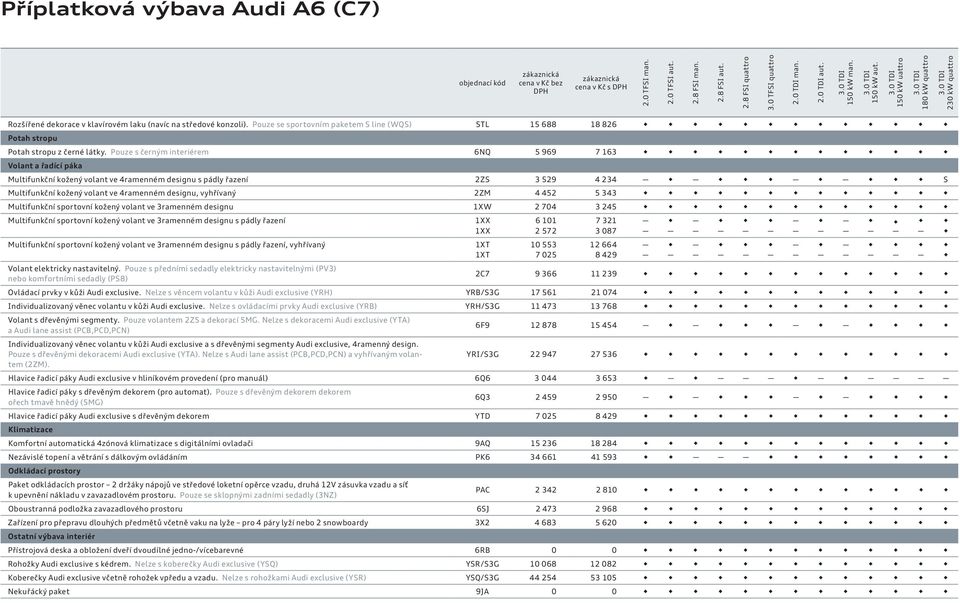This screenshot has width=960, height=603.
Task: Click the 'S' marker in the 2ZS row
Action: (x=946, y=179)
